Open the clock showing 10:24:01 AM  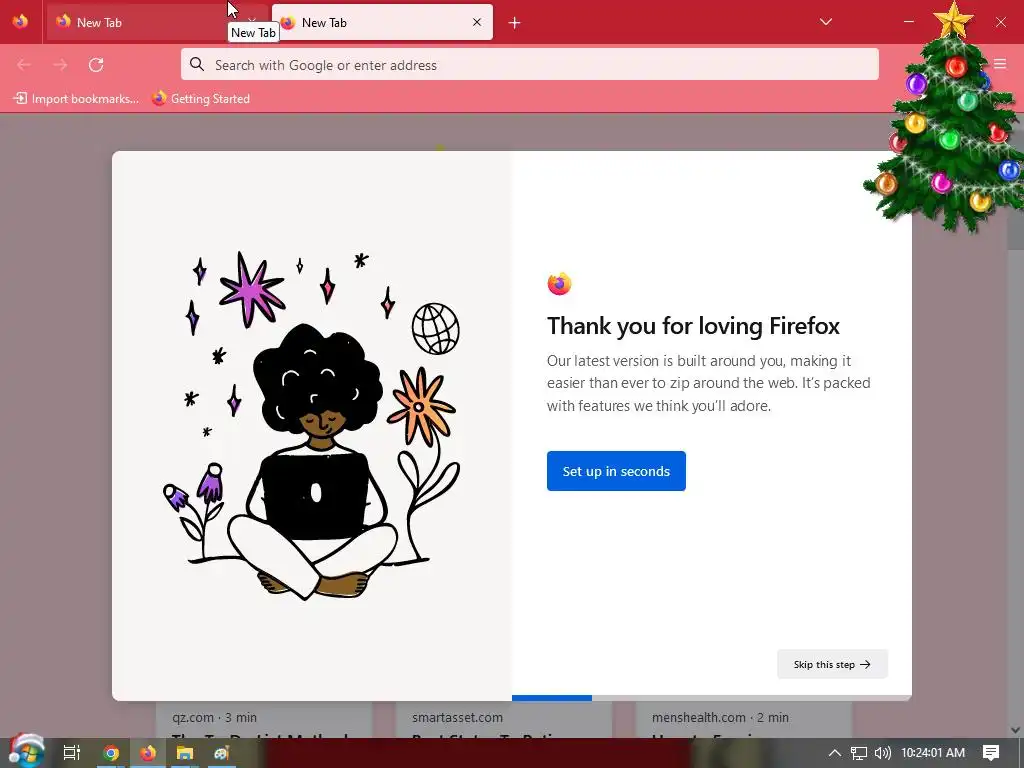tap(933, 753)
